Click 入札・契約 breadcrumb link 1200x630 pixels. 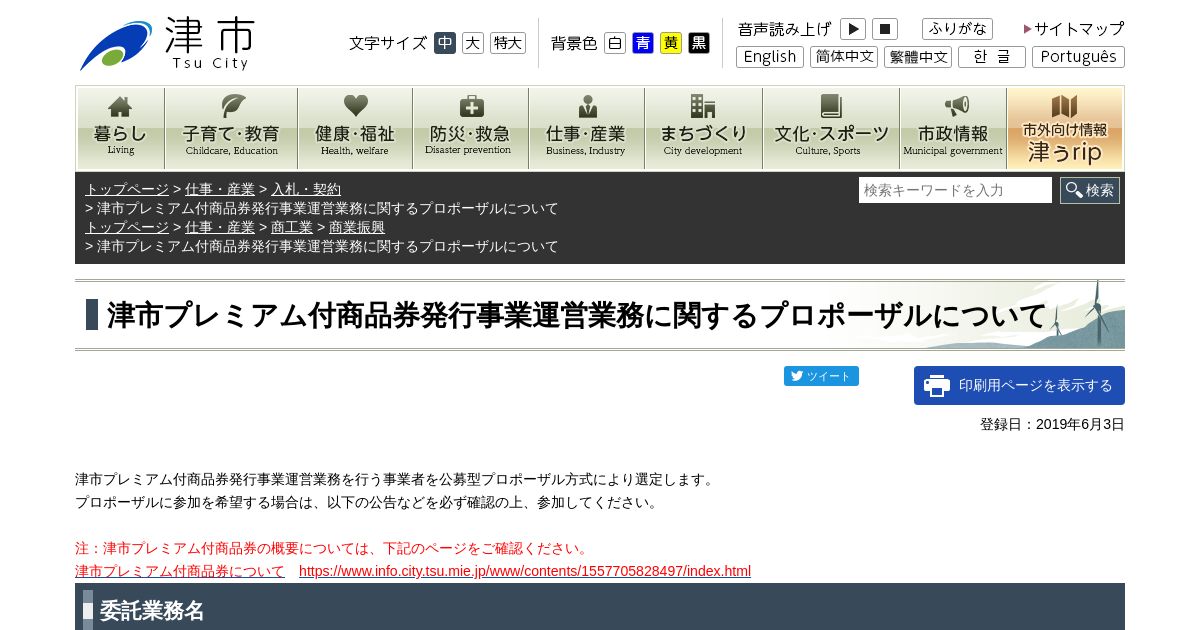[x=306, y=189]
